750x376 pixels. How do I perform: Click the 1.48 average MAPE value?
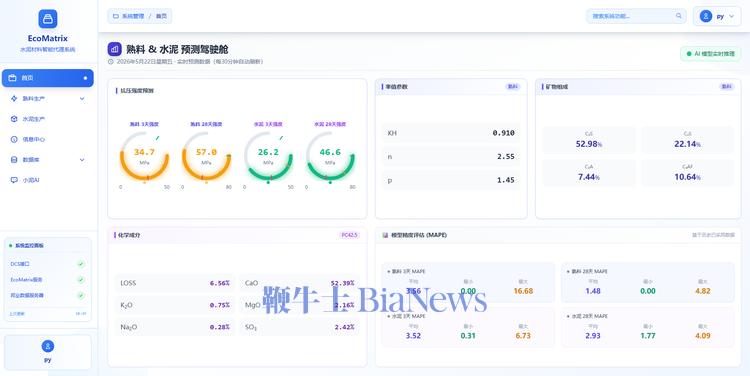point(593,291)
